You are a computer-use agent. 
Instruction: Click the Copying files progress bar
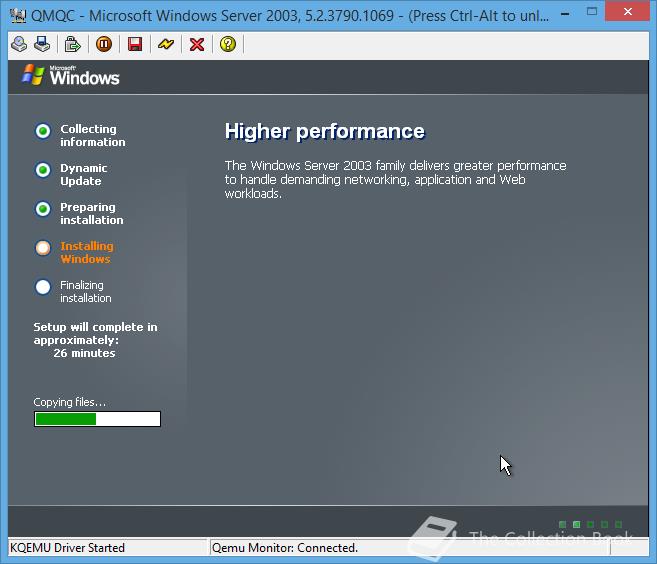pyautogui.click(x=97, y=419)
